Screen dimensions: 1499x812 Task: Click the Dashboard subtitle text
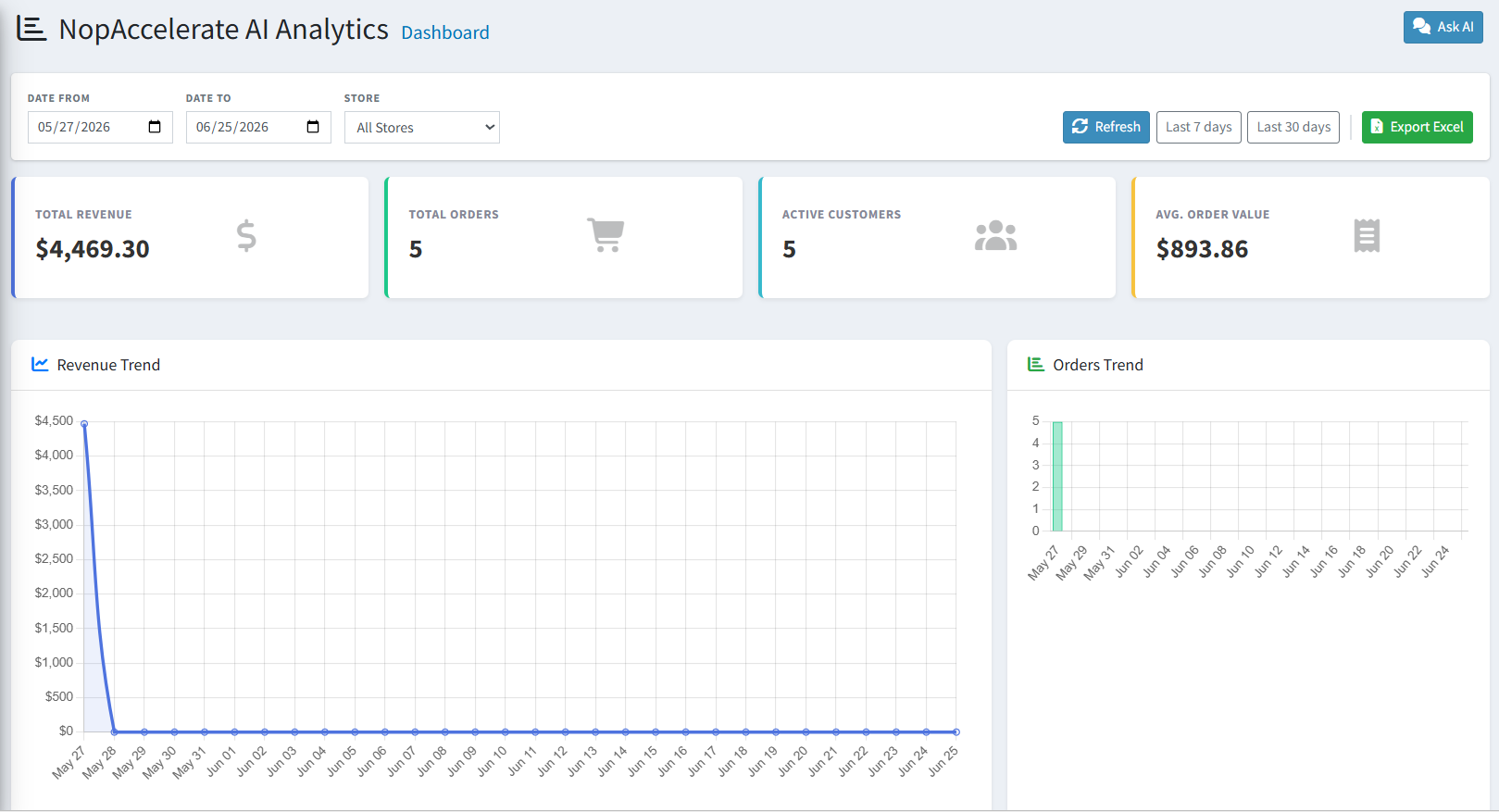tap(445, 32)
